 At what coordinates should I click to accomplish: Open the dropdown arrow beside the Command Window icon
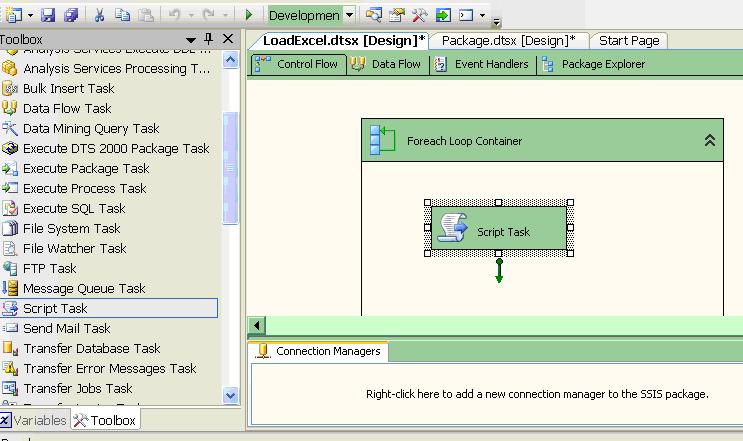click(x=482, y=16)
